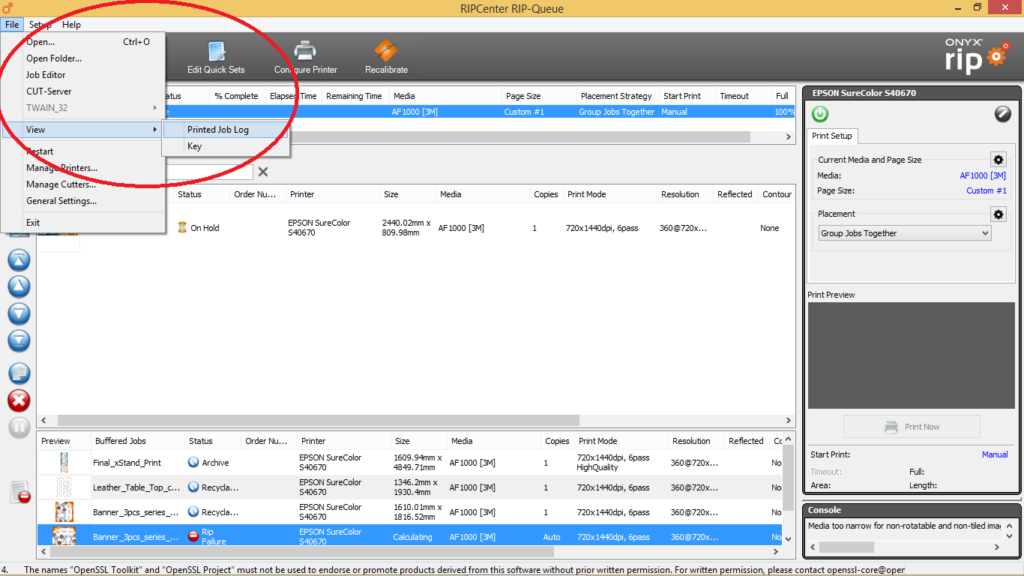Open the Help menu
Screen dimensions: 1024x576
(x=71, y=24)
